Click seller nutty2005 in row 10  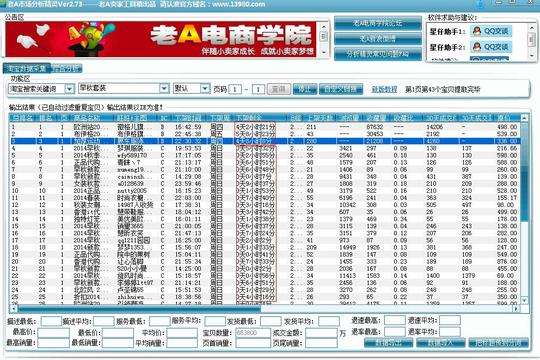pyautogui.click(x=132, y=191)
